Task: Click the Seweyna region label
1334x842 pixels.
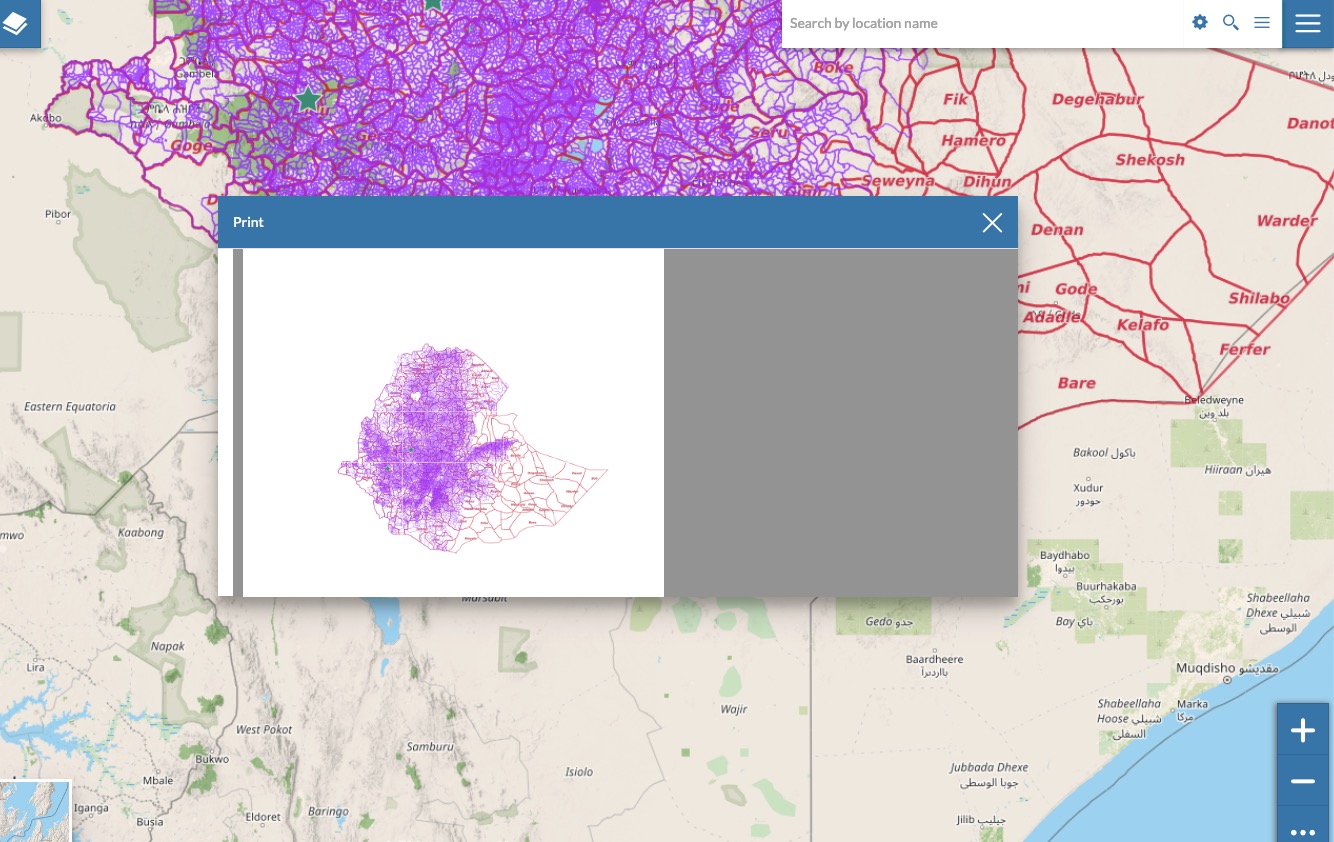Action: point(897,181)
